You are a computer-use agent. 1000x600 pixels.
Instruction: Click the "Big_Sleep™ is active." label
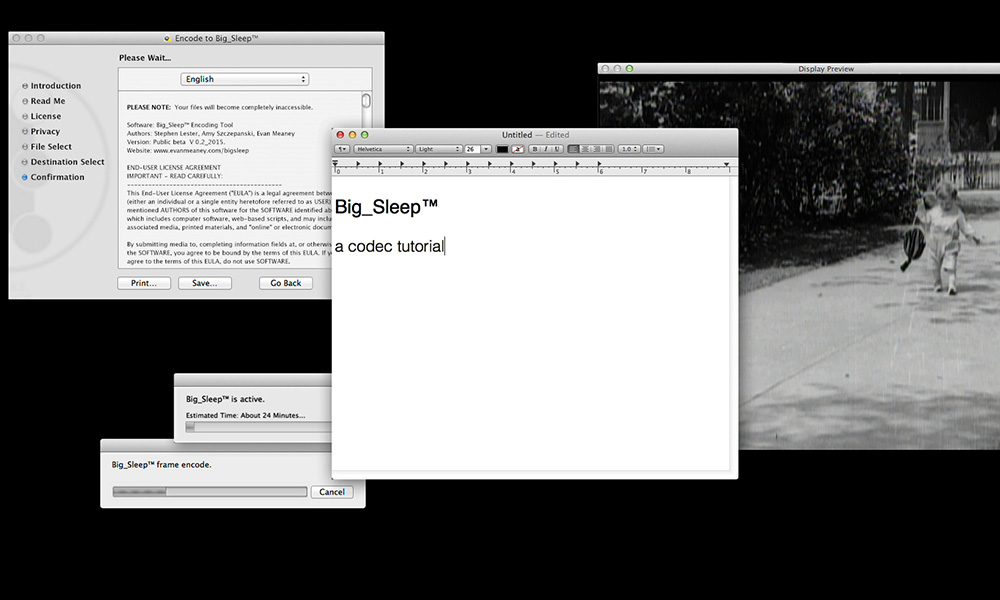click(225, 399)
